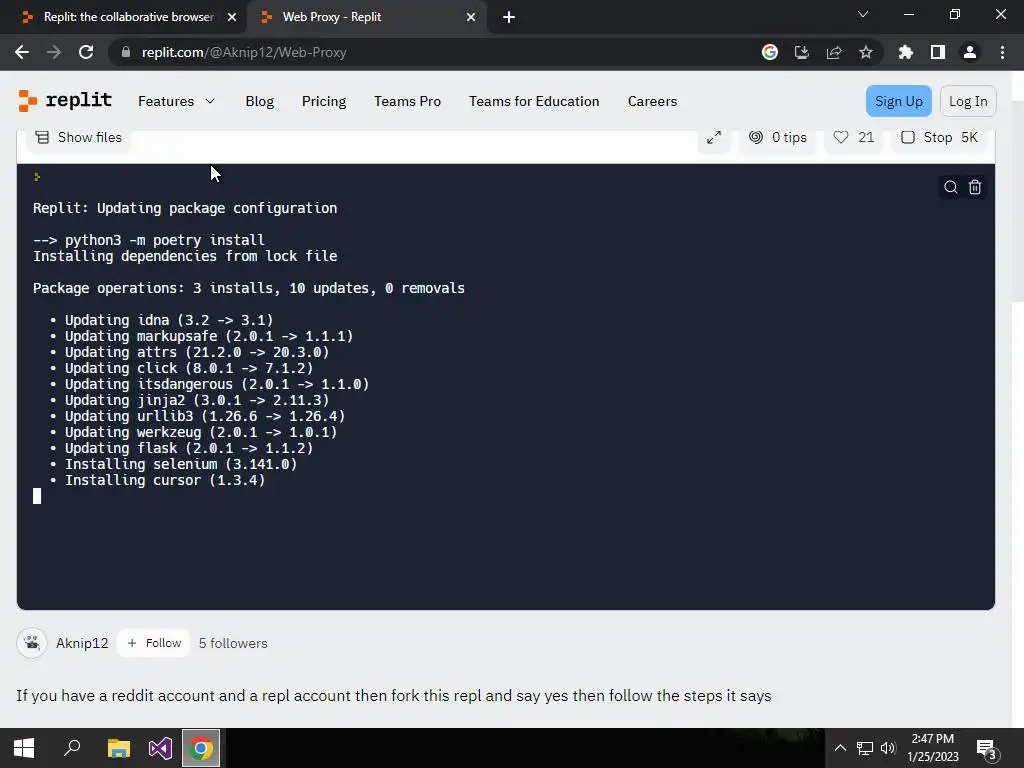The image size is (1024, 768).
Task: Bookmark this page with star
Action: 866,52
